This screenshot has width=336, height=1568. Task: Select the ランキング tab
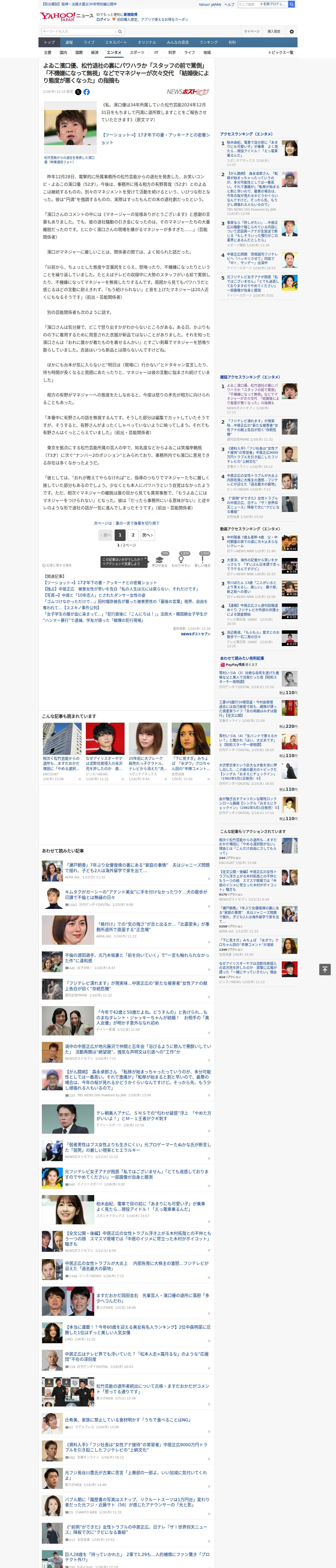pyautogui.click(x=209, y=43)
